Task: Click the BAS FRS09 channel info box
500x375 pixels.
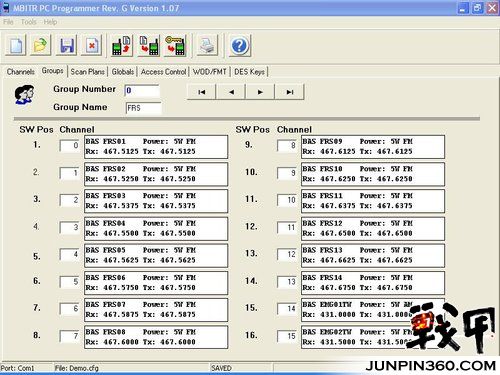Action: click(x=373, y=147)
